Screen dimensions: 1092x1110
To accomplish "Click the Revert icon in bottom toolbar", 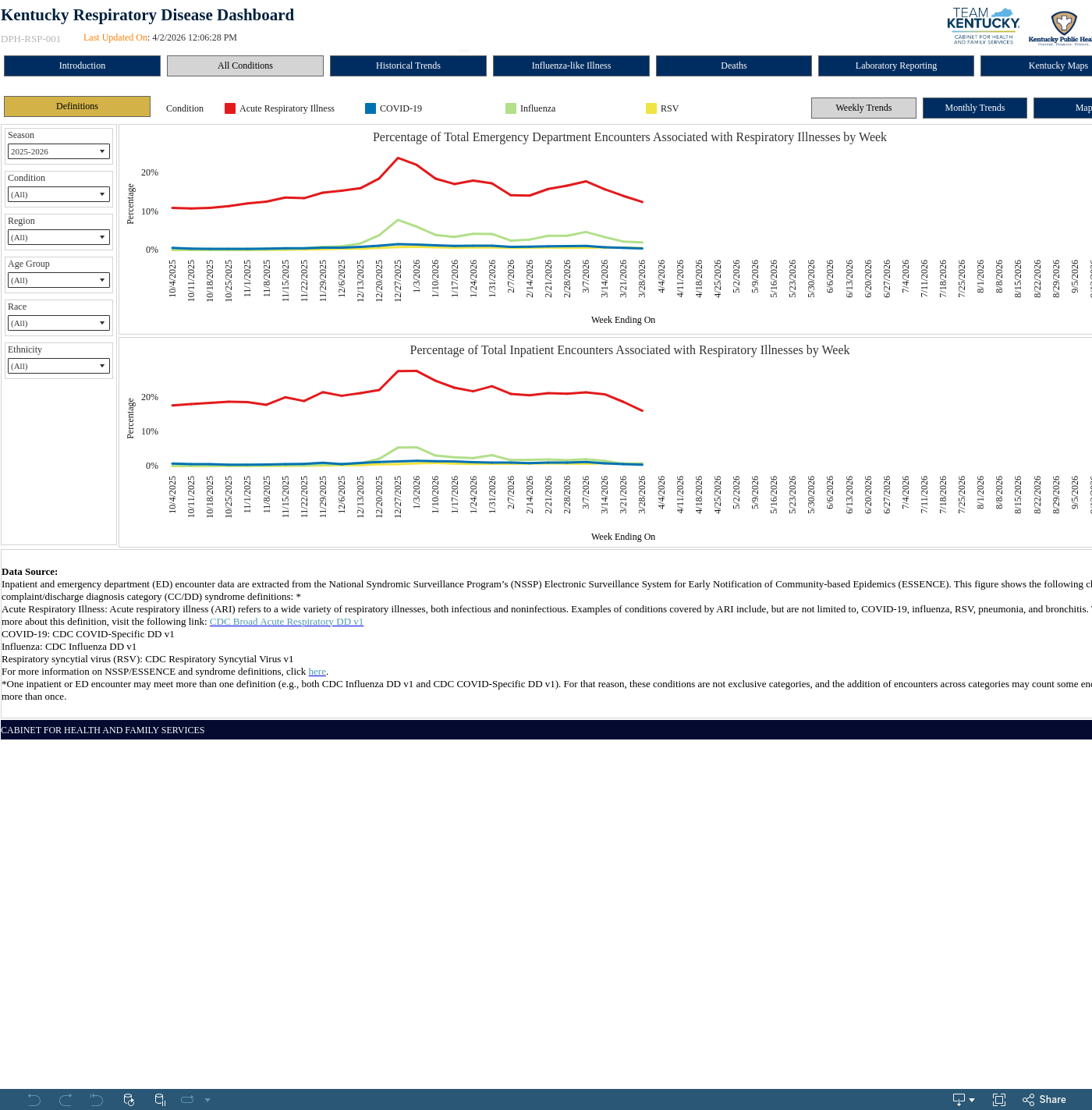I will (x=97, y=1100).
